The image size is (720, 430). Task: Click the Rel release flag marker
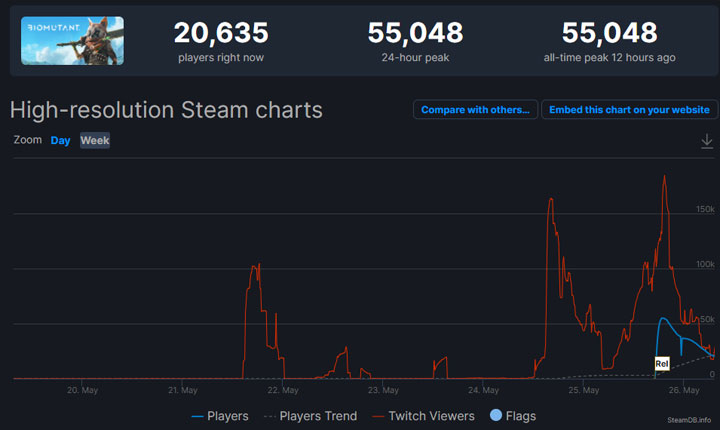(x=661, y=363)
